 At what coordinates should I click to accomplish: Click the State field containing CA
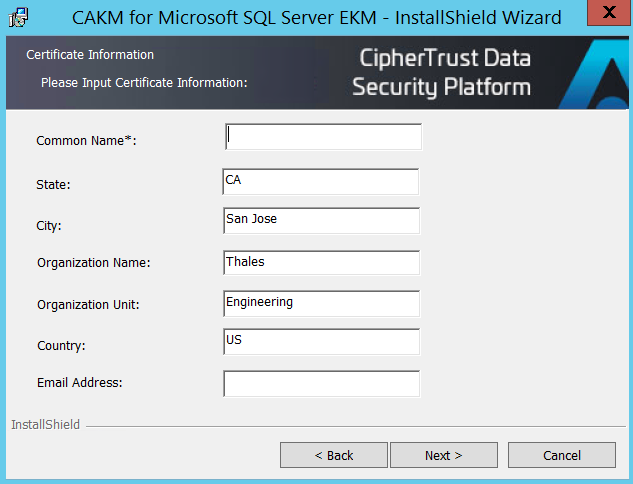click(x=321, y=181)
